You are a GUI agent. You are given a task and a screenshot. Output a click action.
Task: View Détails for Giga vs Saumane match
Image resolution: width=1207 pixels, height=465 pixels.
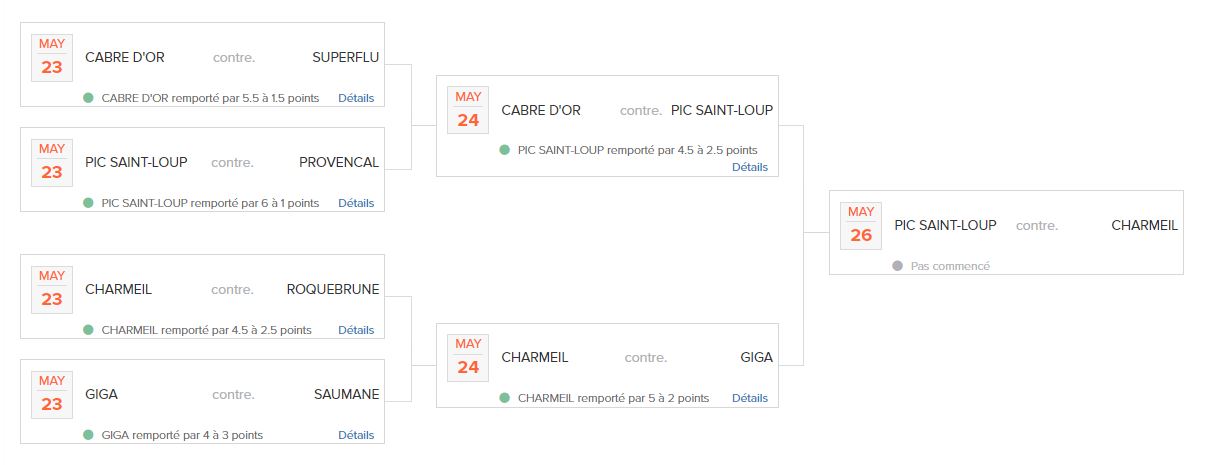tap(356, 435)
